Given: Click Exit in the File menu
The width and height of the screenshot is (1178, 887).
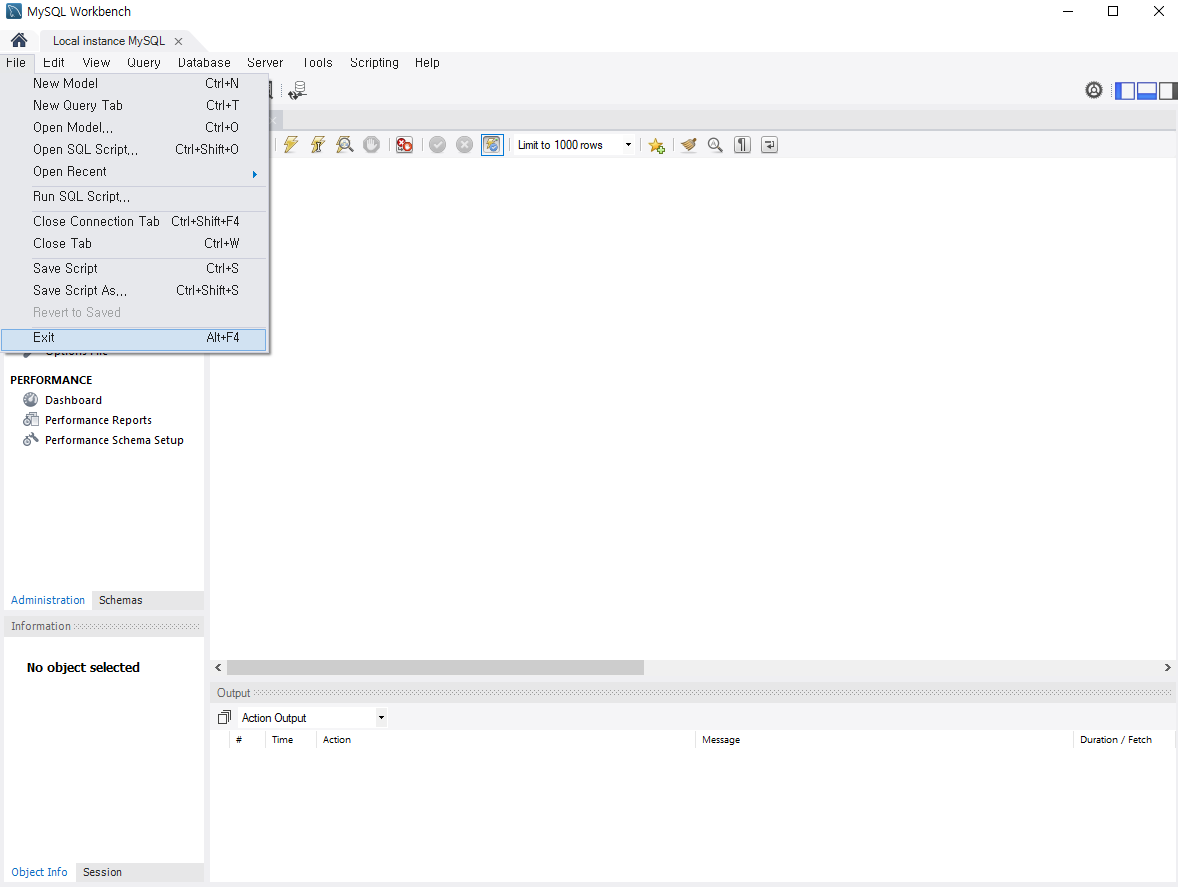Looking at the screenshot, I should coord(134,338).
